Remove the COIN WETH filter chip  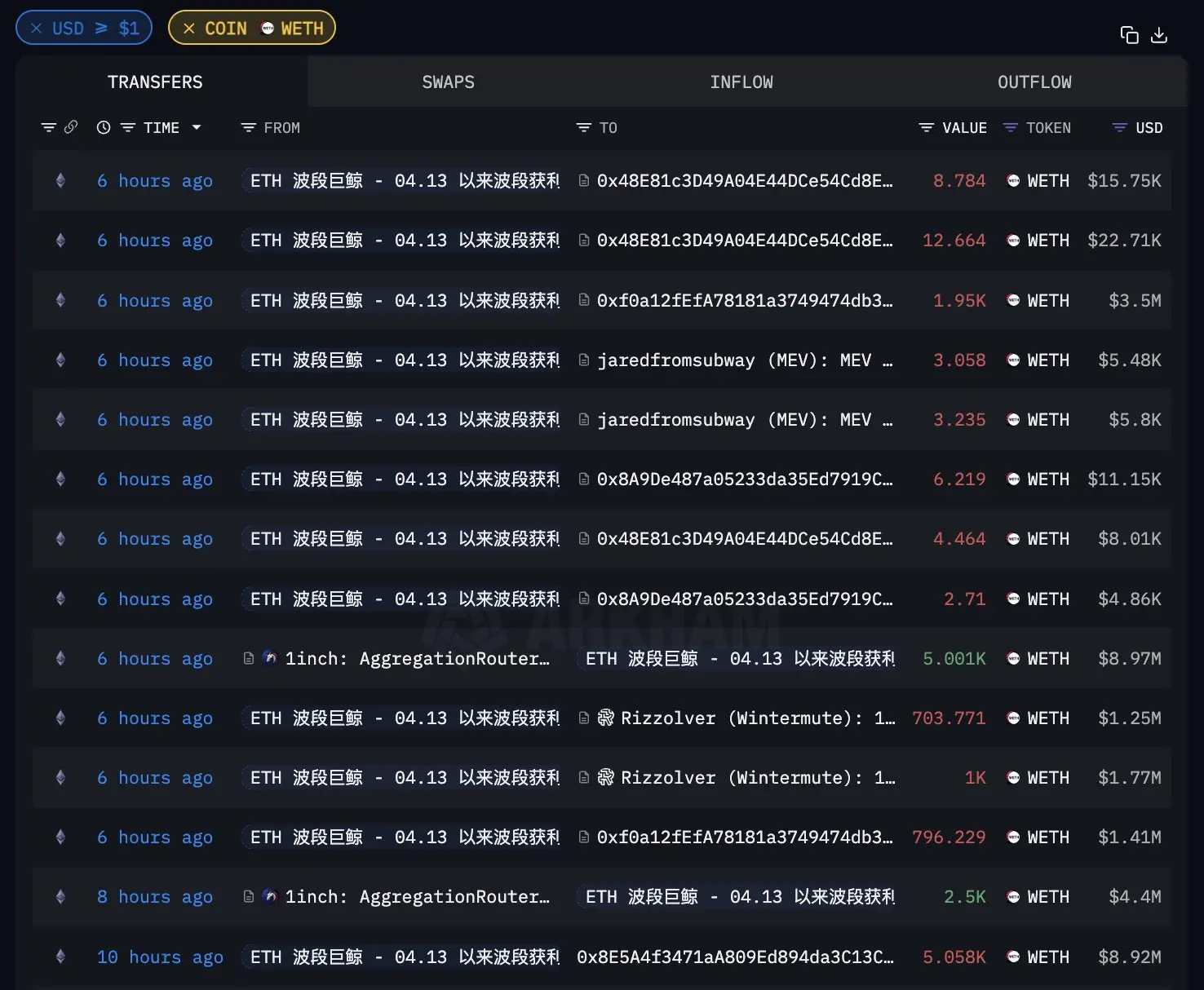click(x=189, y=29)
